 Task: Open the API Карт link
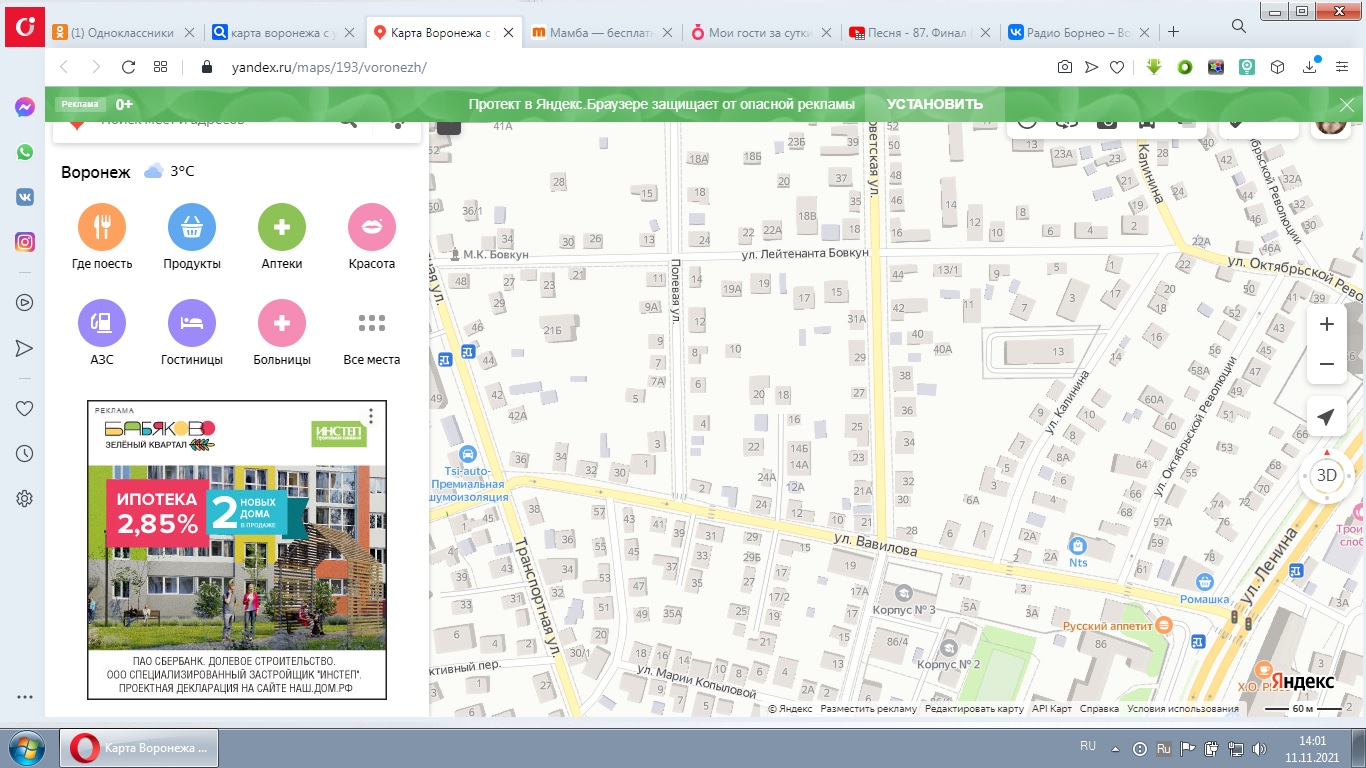pyautogui.click(x=1051, y=709)
